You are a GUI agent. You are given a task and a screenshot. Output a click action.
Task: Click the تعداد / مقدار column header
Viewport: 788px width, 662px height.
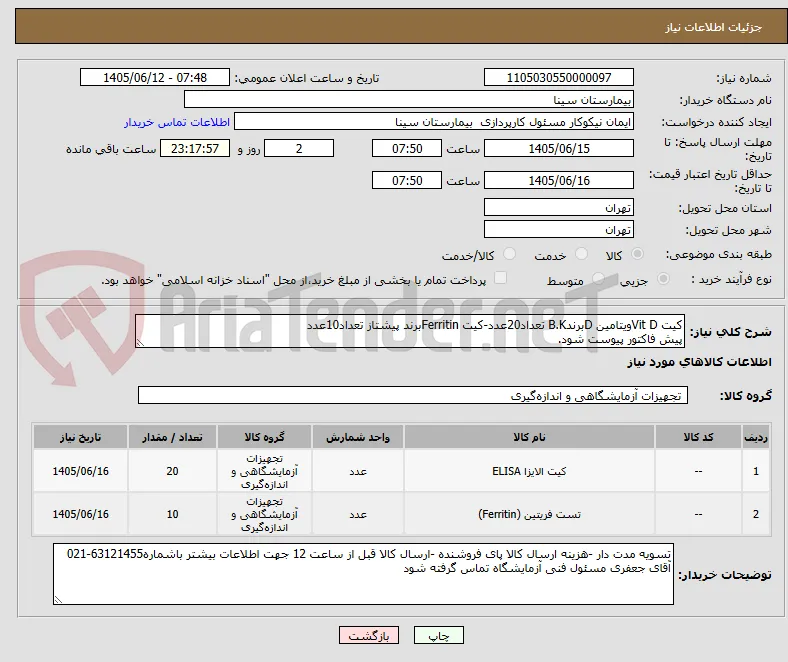172,437
